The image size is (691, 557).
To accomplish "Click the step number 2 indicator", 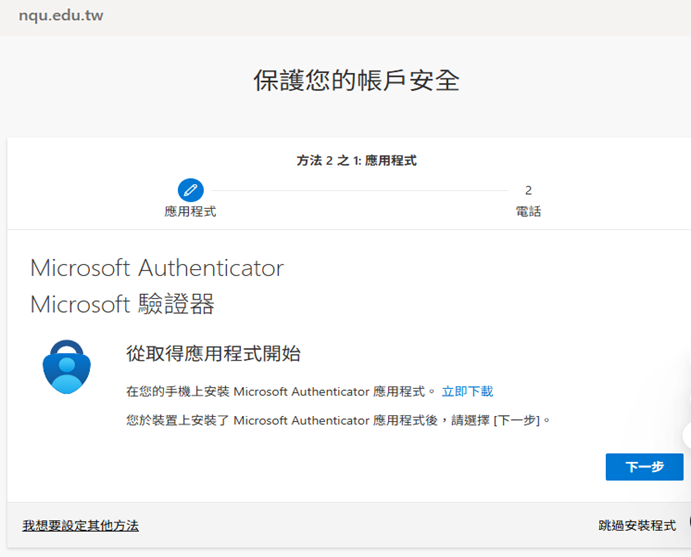I will (x=528, y=190).
